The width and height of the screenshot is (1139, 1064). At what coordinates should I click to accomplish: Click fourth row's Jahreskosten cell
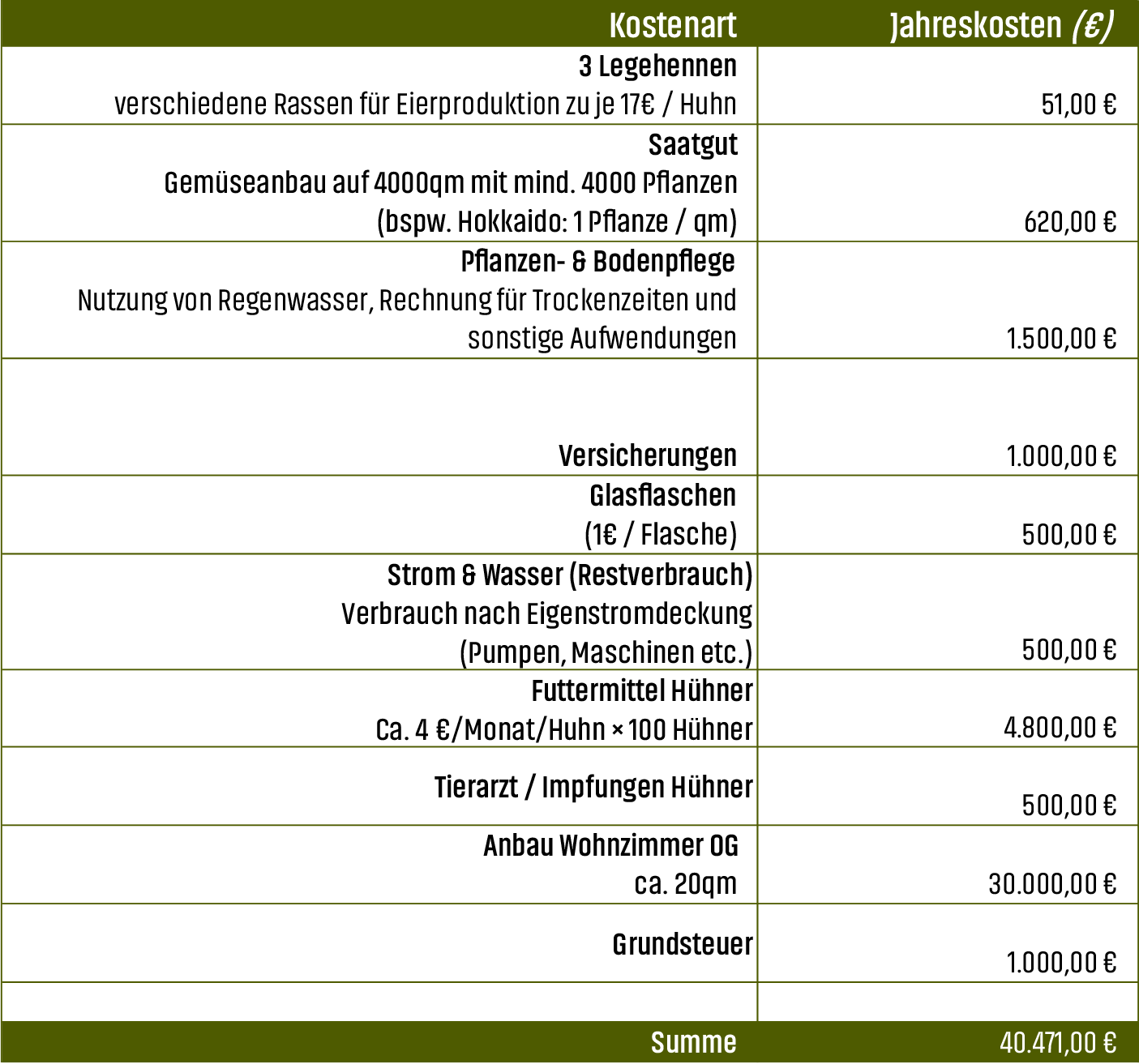click(947, 417)
